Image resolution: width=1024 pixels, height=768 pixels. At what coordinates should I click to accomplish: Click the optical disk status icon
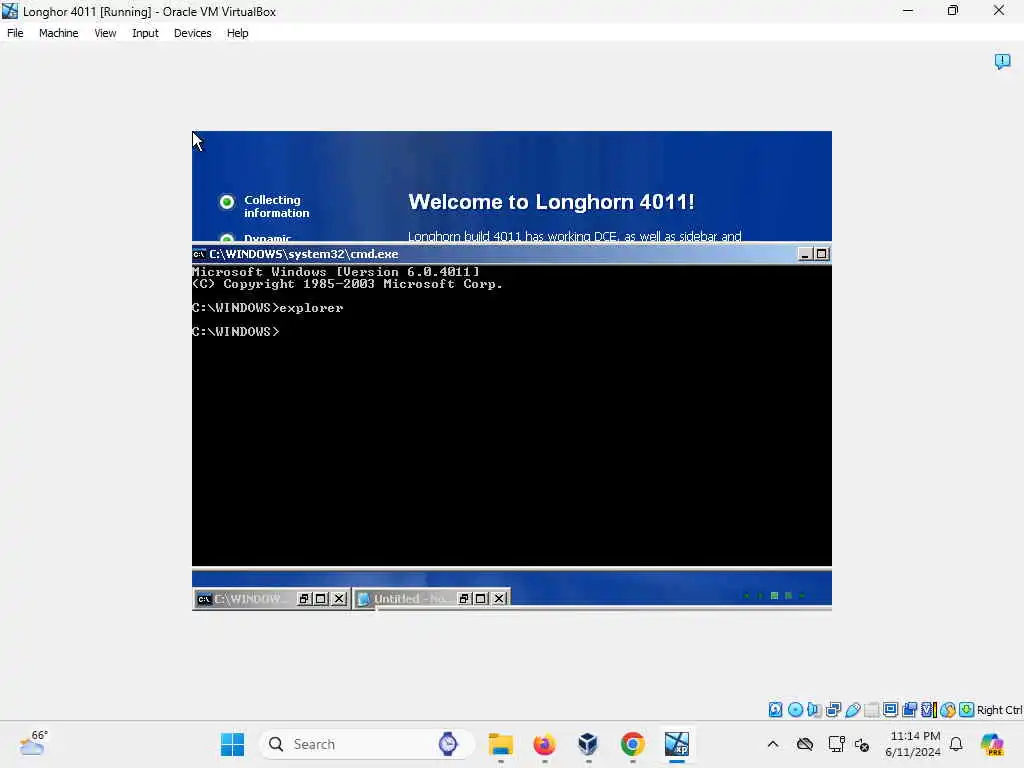click(x=795, y=710)
